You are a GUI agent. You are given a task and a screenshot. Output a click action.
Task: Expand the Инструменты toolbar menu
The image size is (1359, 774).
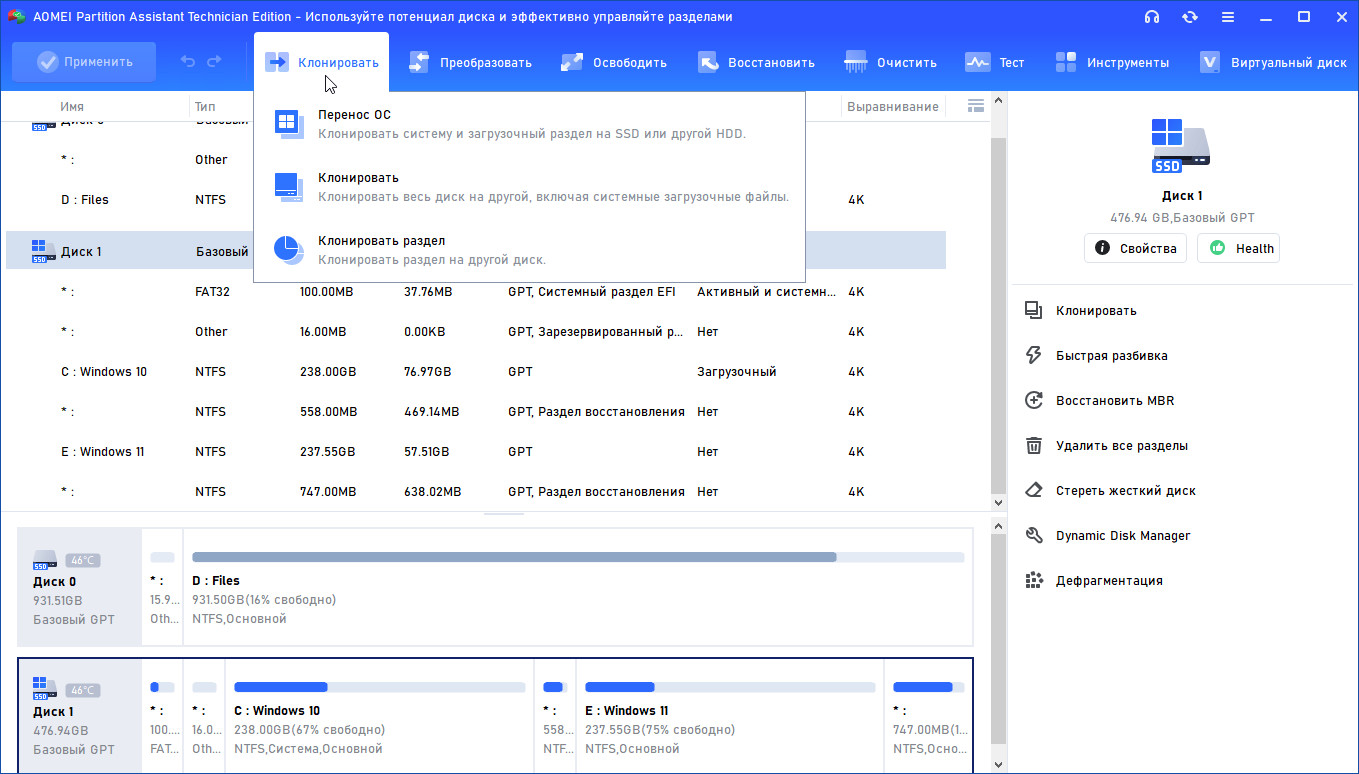(1112, 62)
